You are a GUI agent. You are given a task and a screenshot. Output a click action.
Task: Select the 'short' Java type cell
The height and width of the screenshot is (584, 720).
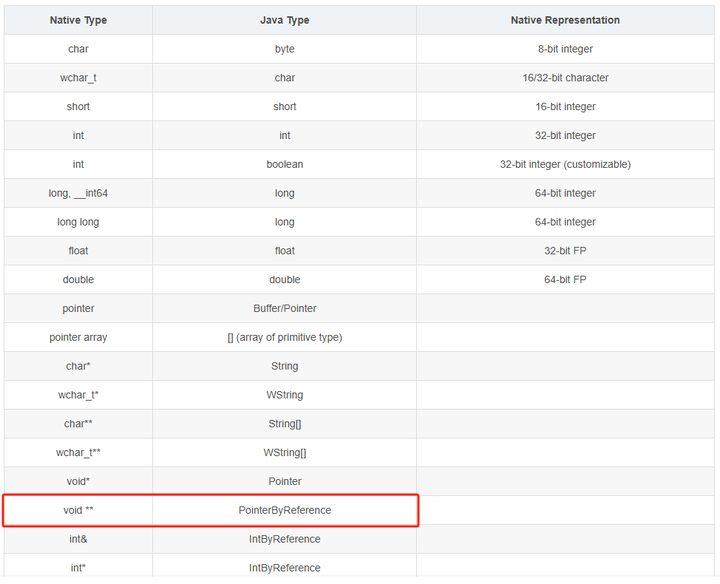tap(284, 107)
